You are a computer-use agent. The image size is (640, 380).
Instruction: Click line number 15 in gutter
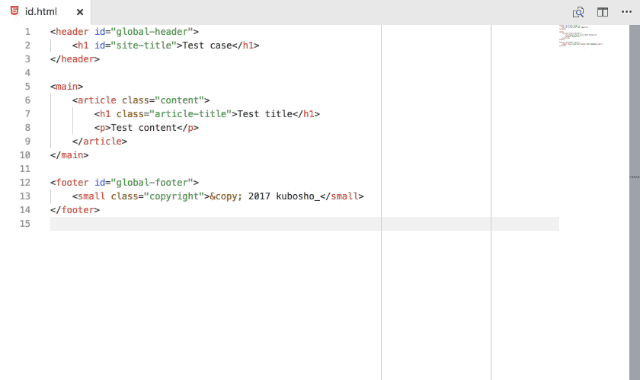[25, 224]
